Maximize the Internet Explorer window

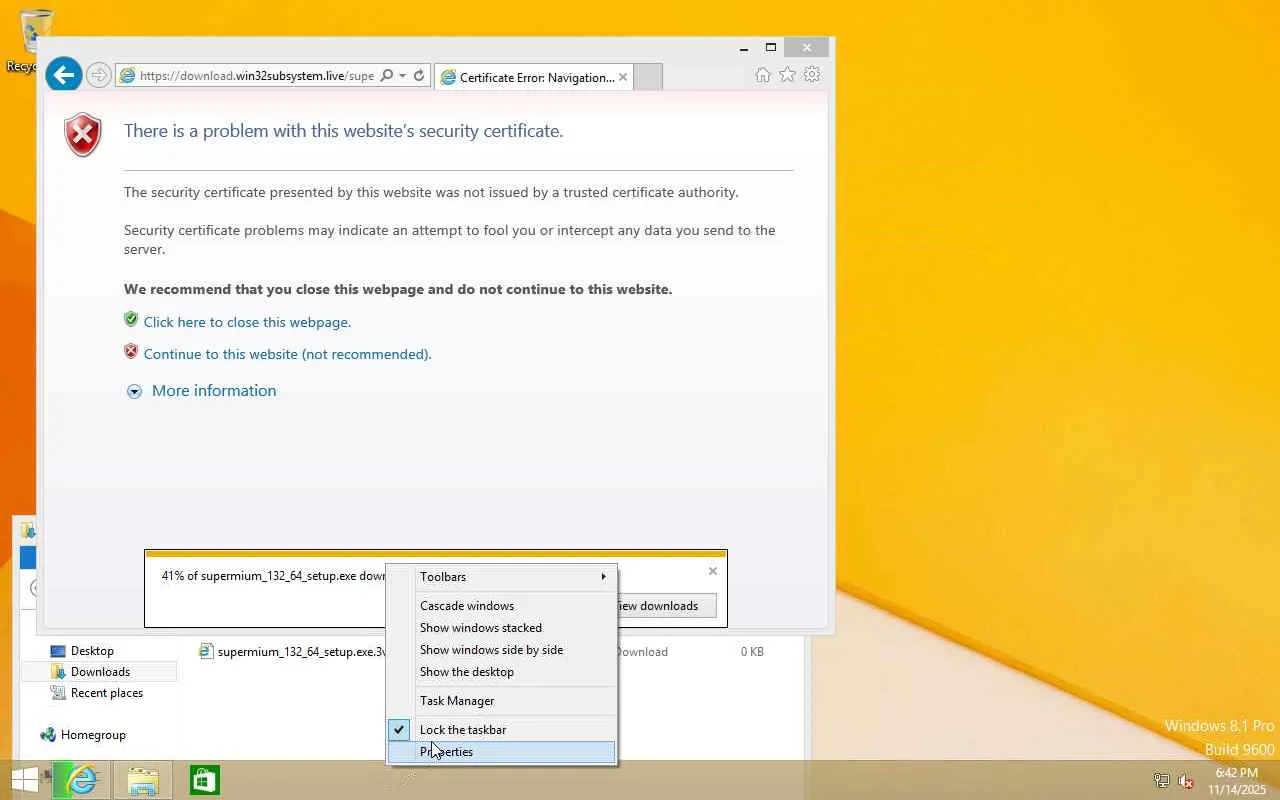(771, 47)
